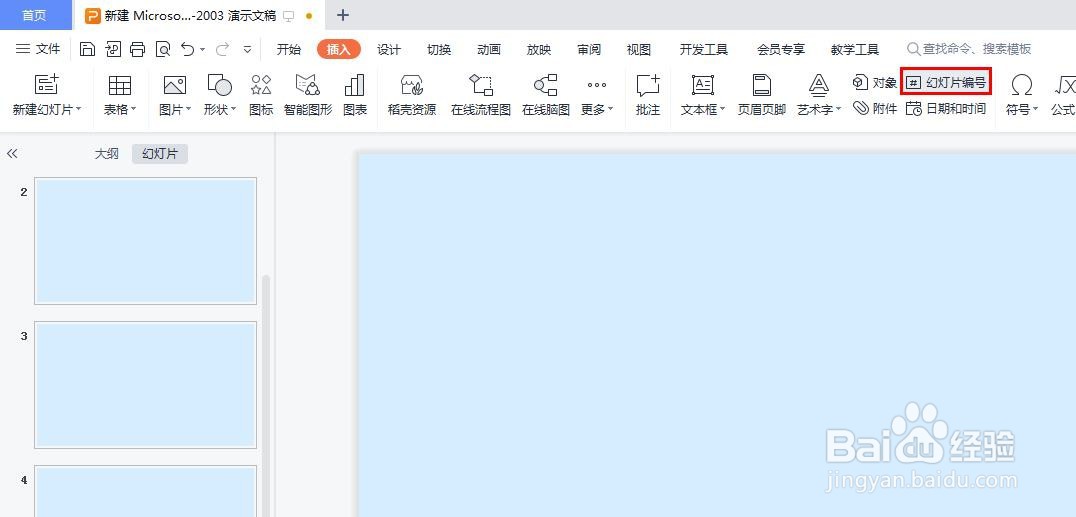The image size is (1076, 517).
Task: Open the 会员专享 tab
Action: click(780, 49)
